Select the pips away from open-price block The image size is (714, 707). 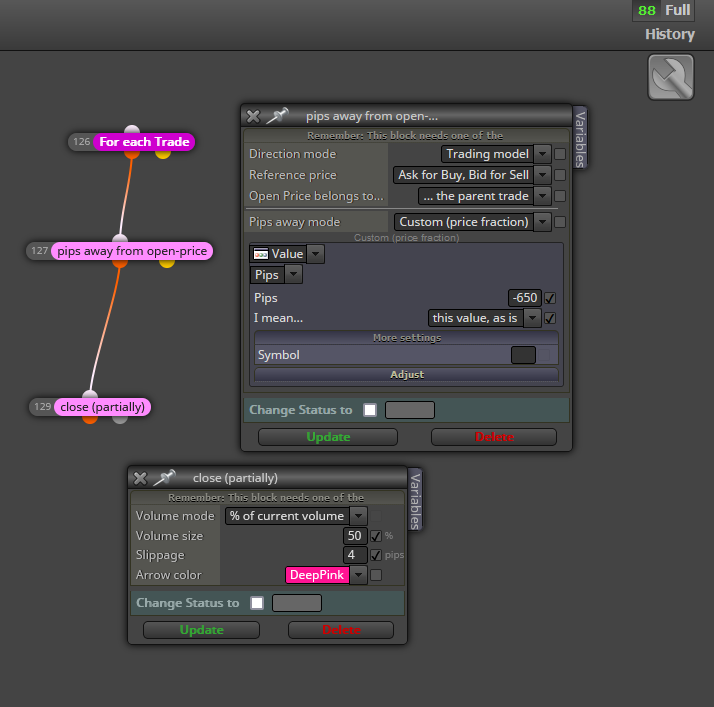(x=132, y=251)
